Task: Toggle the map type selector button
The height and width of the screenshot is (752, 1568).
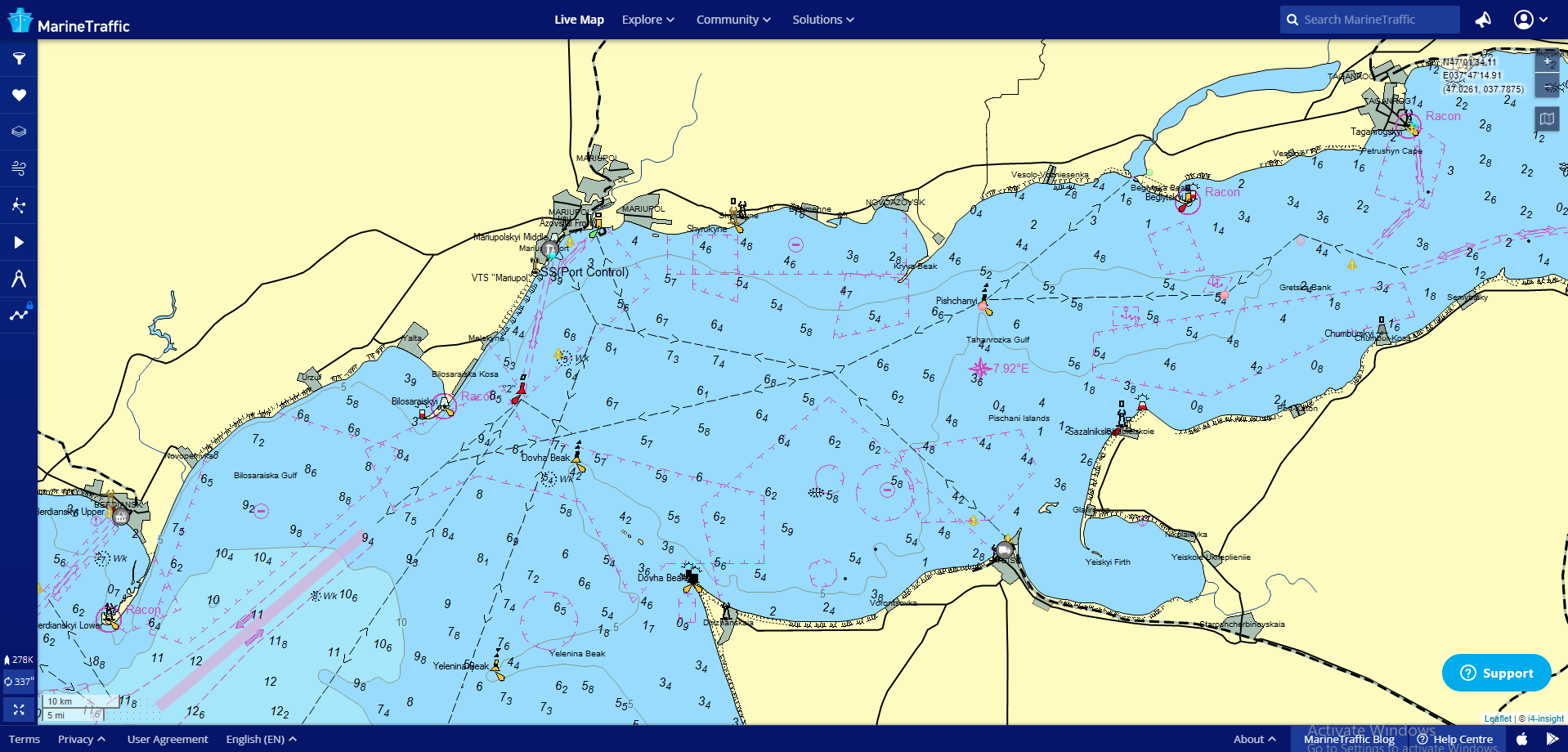Action: coord(1547,119)
